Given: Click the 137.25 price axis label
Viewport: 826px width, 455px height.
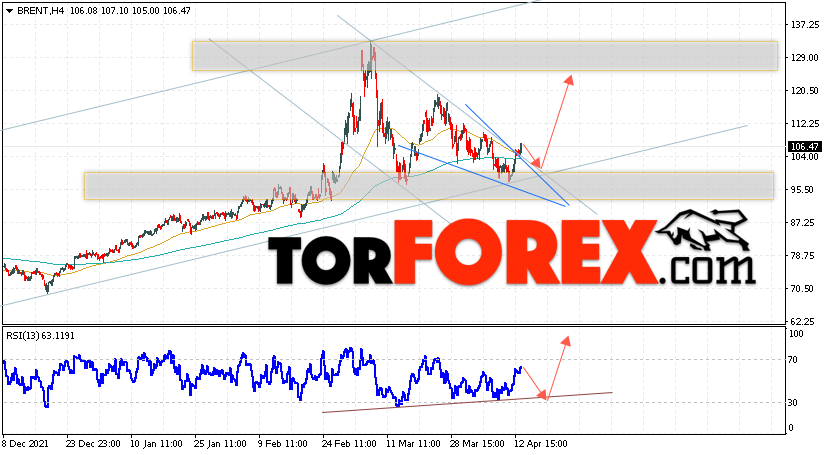Looking at the screenshot, I should (804, 25).
